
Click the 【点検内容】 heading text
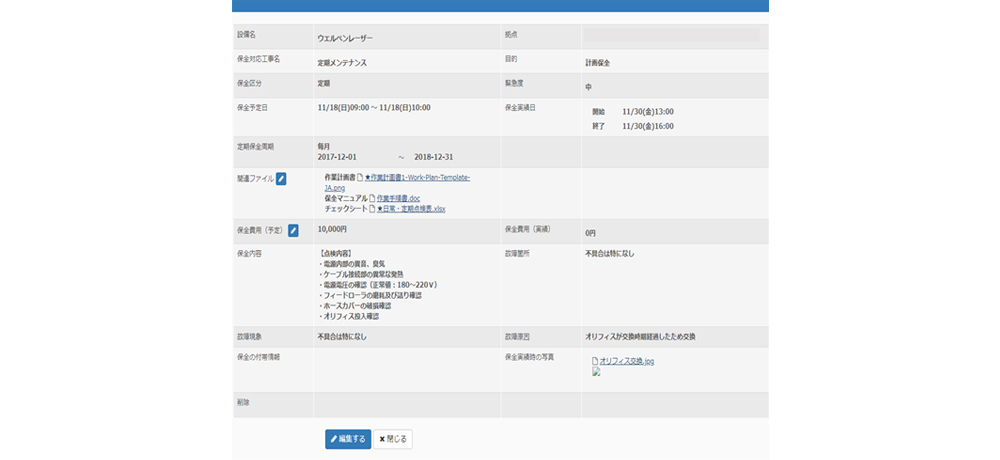coord(335,253)
